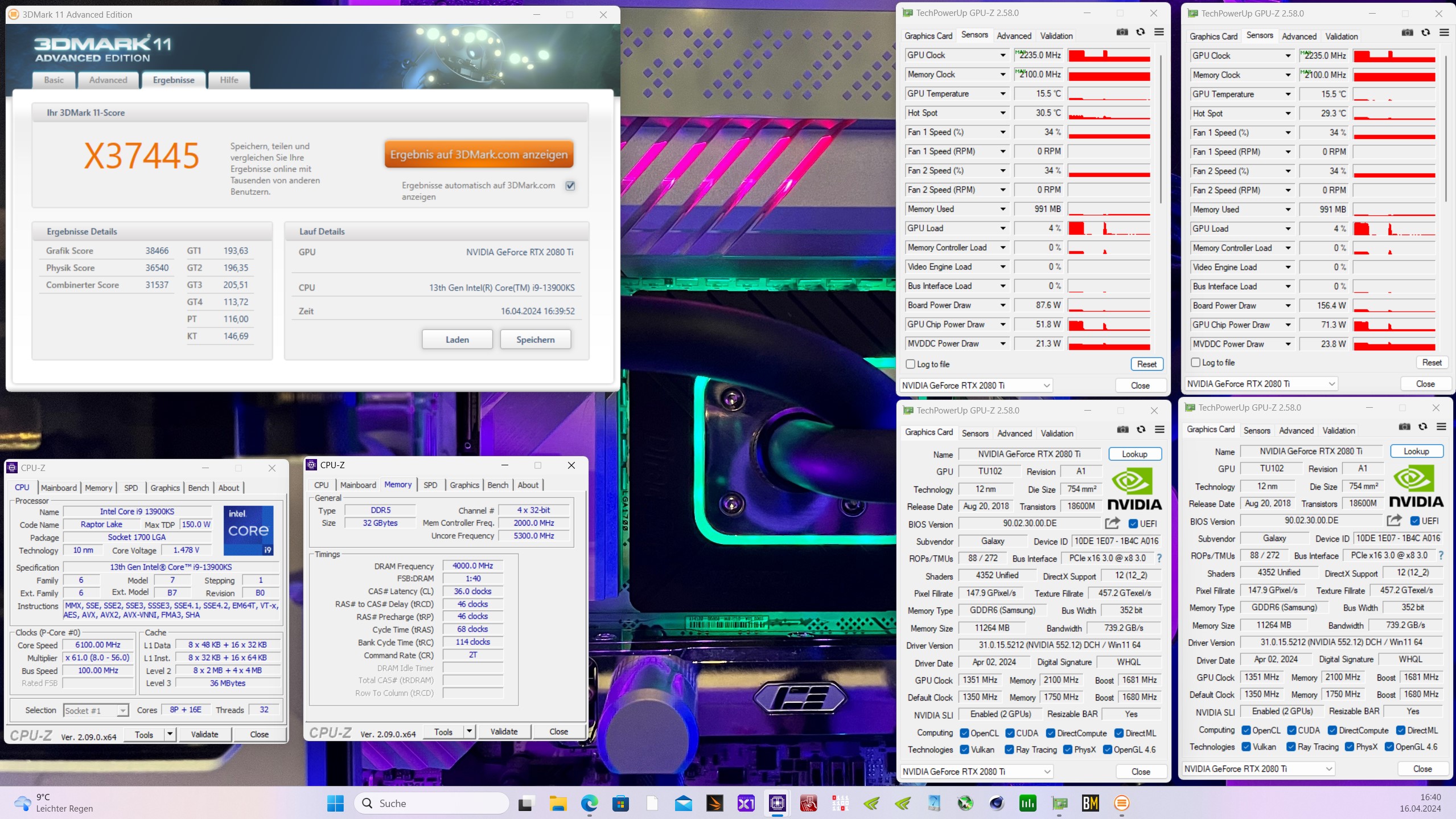The height and width of the screenshot is (819, 1456).
Task: Click the Speichern button in 3DMark
Action: coord(535,339)
